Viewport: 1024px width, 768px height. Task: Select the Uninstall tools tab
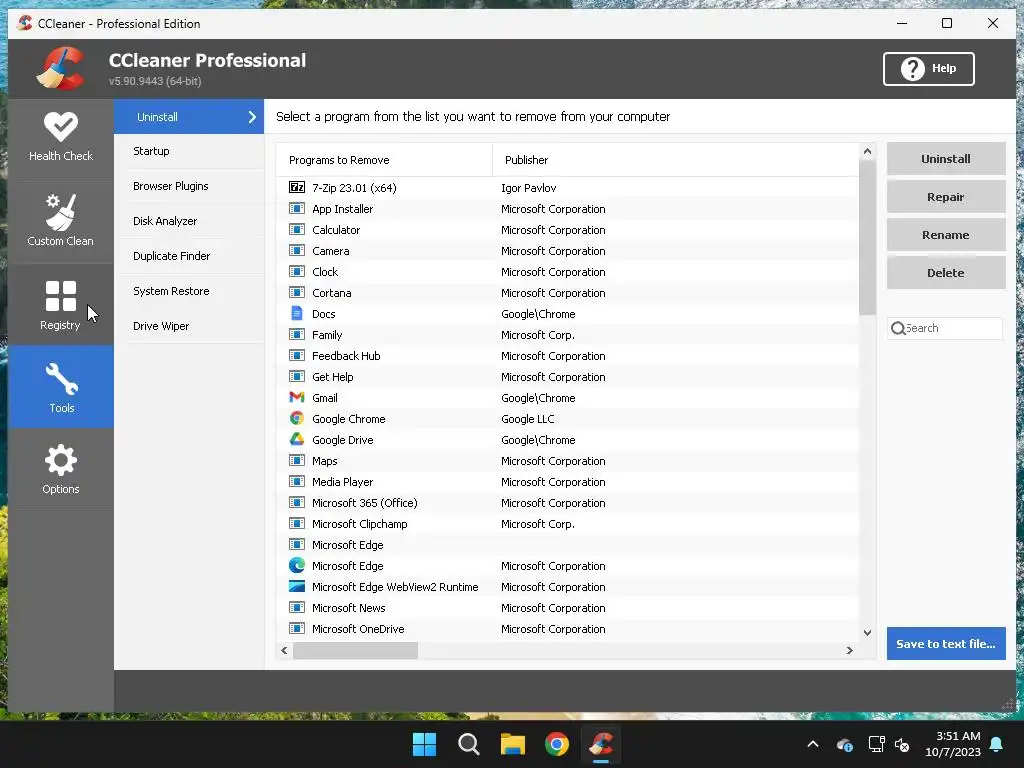coord(189,117)
